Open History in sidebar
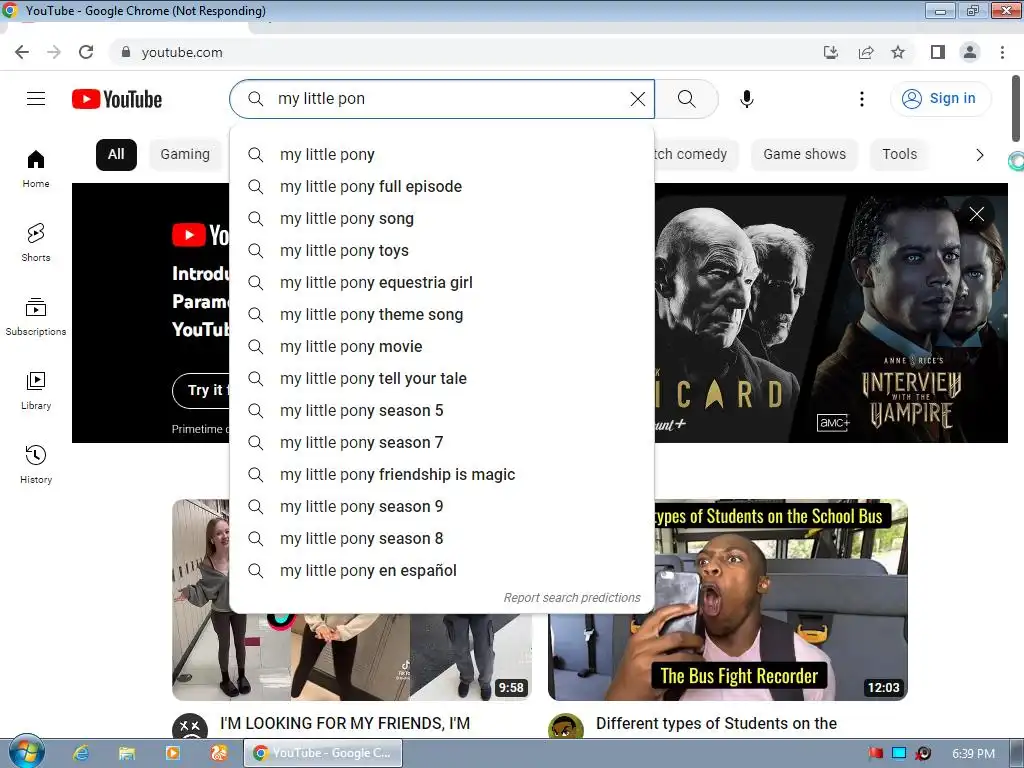1024x768 pixels. (36, 464)
